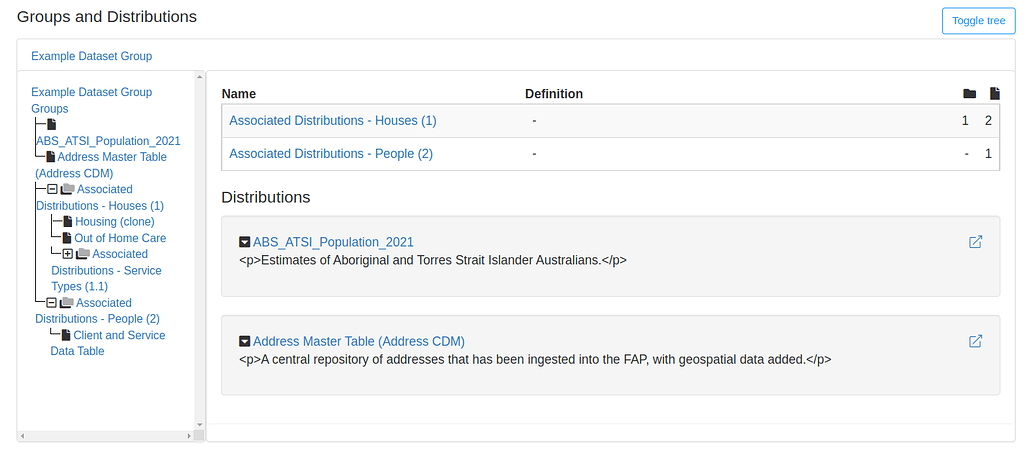
Task: Click folder icon for Houses (1) tree node
Action: [x=67, y=189]
